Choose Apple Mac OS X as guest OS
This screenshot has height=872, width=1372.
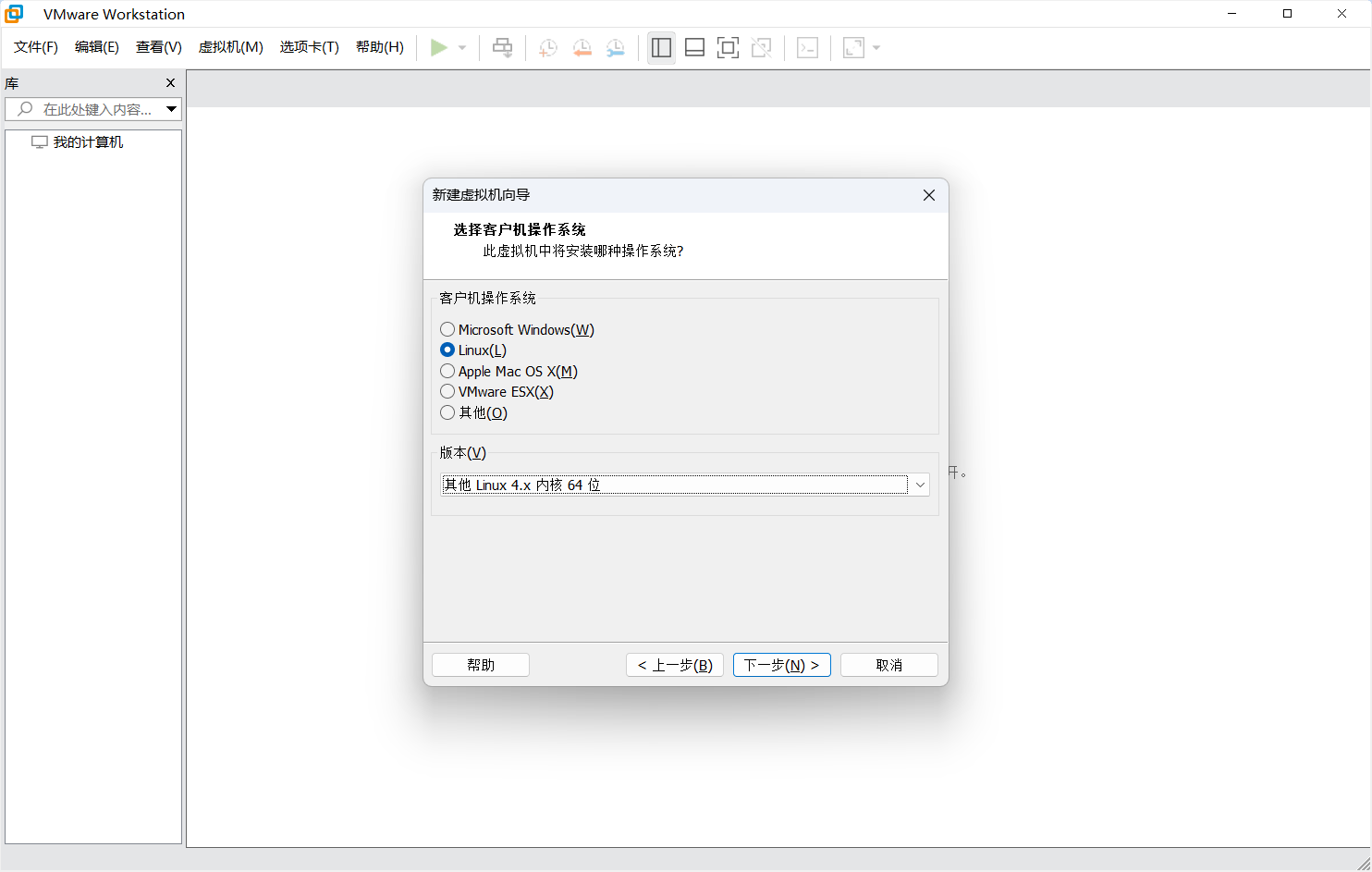tap(447, 371)
